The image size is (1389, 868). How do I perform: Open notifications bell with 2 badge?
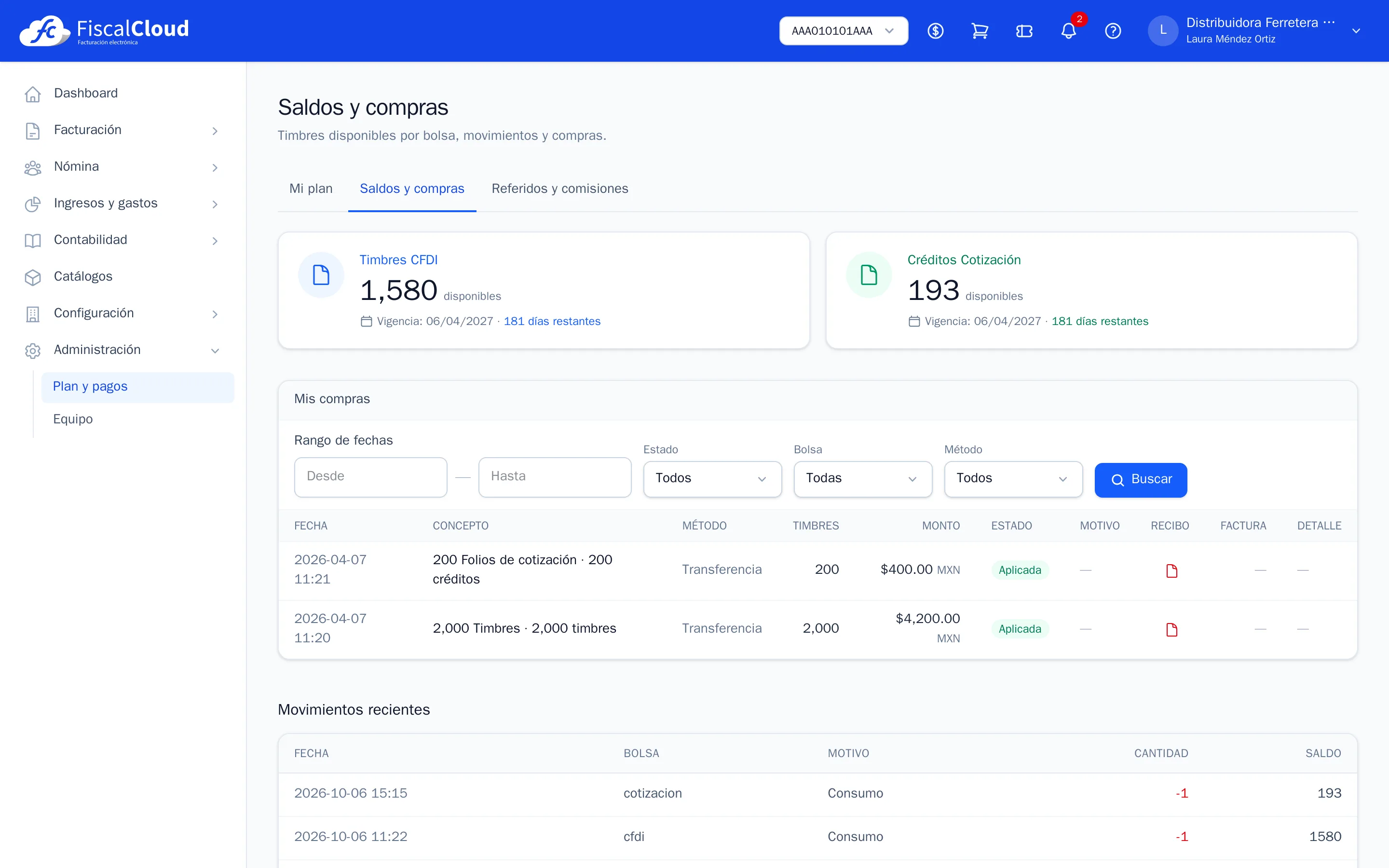(1069, 30)
